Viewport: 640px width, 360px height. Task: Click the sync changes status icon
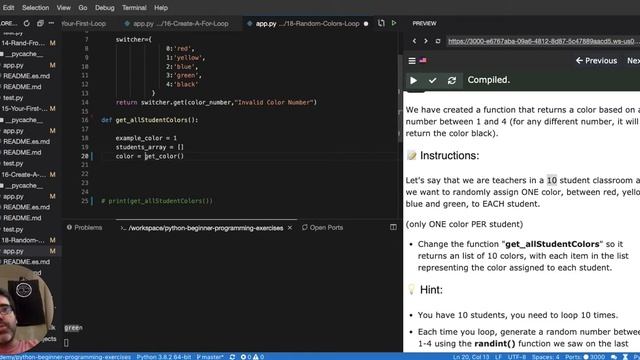[232, 357]
